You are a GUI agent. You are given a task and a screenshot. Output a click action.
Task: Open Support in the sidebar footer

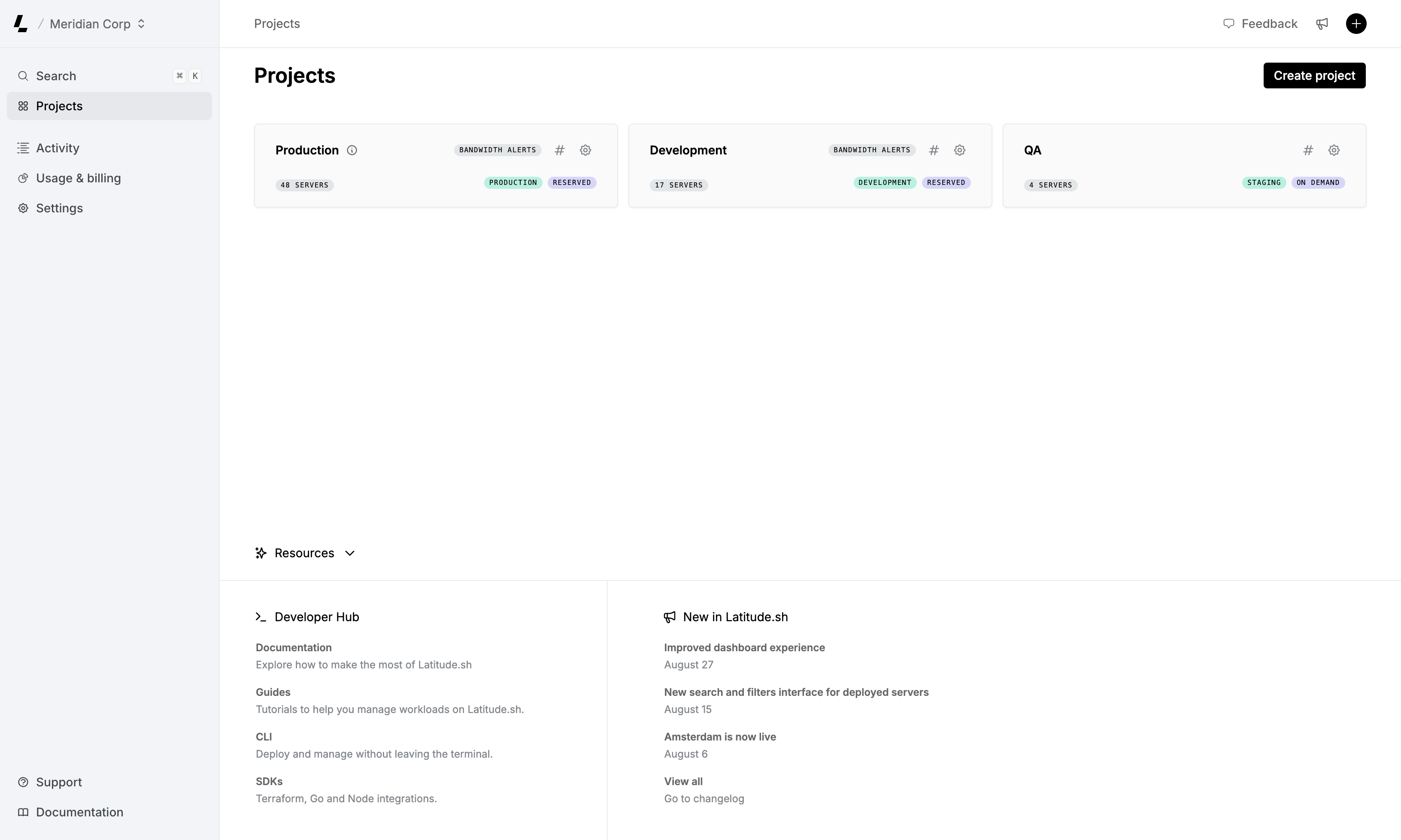click(59, 782)
